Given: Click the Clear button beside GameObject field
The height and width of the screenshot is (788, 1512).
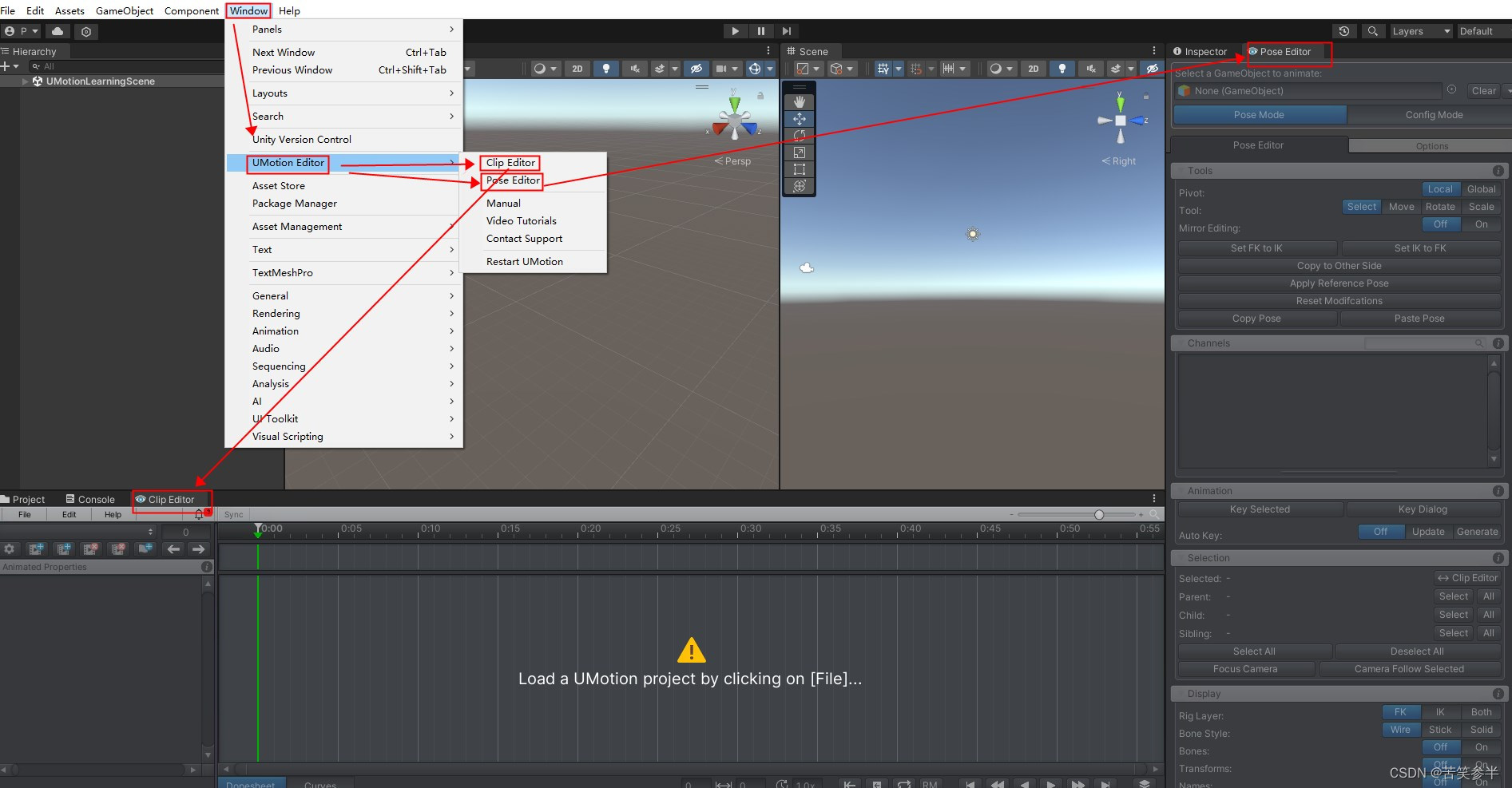Looking at the screenshot, I should click(x=1483, y=91).
